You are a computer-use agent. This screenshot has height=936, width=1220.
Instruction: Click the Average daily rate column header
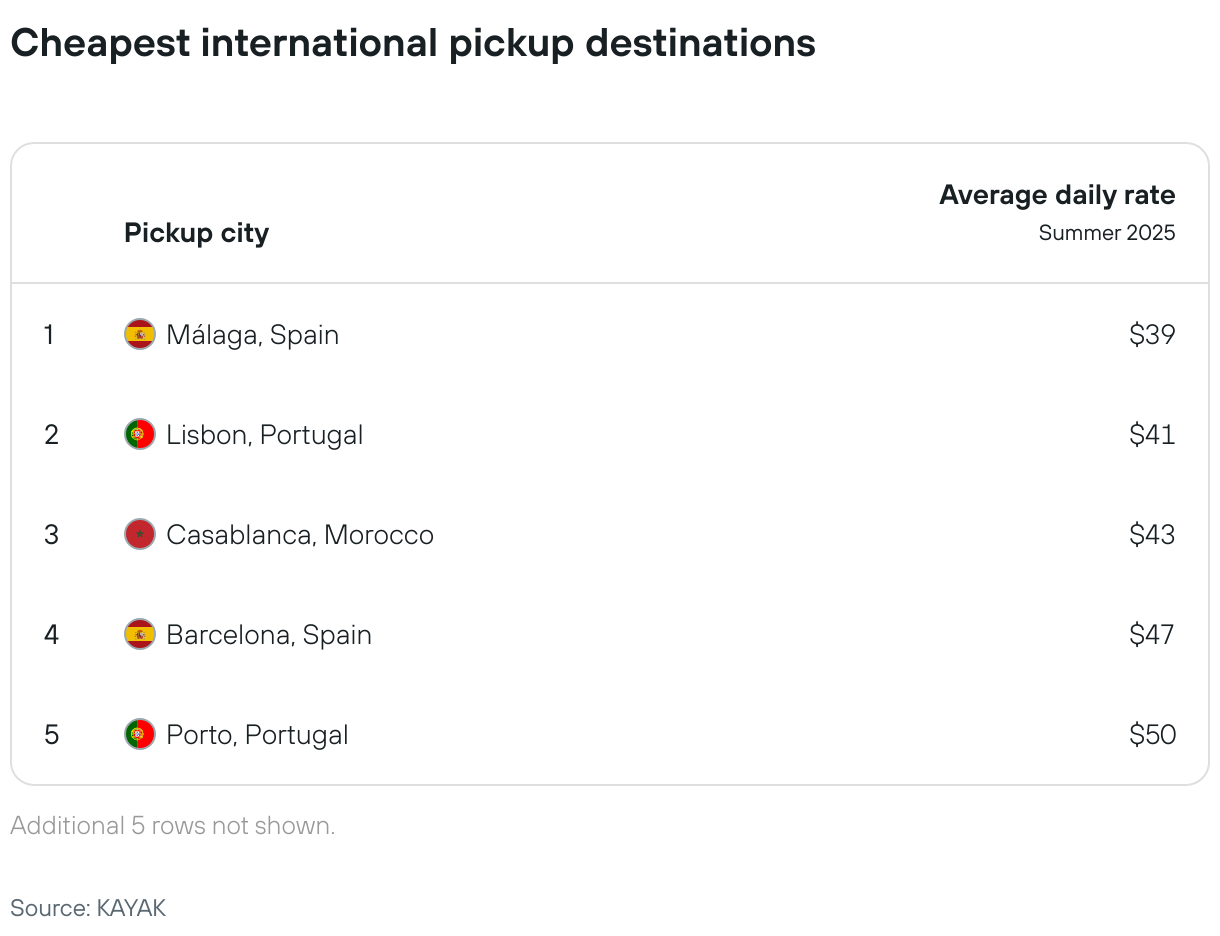(1057, 195)
